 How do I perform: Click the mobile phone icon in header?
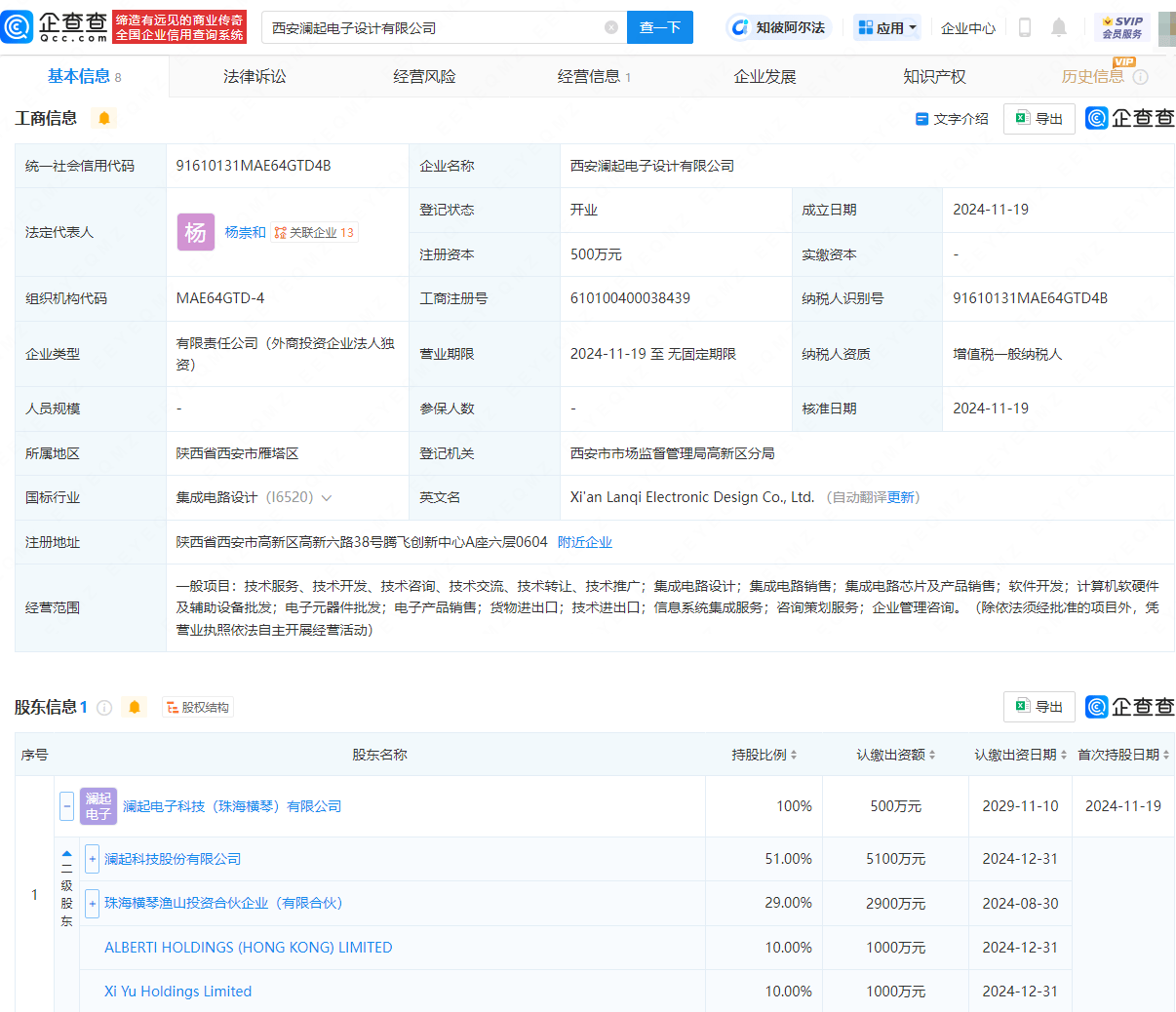(1024, 27)
